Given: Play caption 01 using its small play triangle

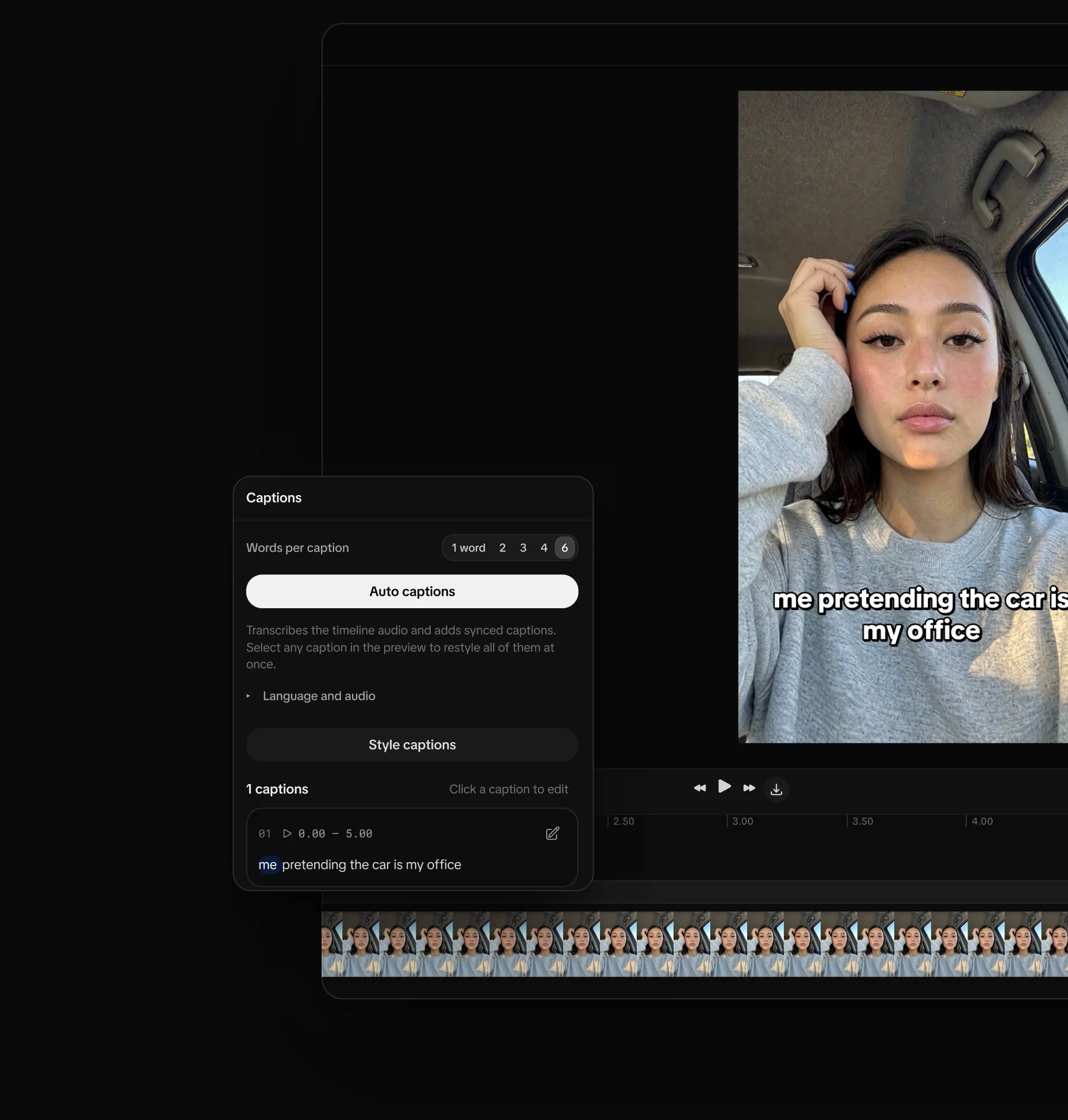Looking at the screenshot, I should [287, 833].
